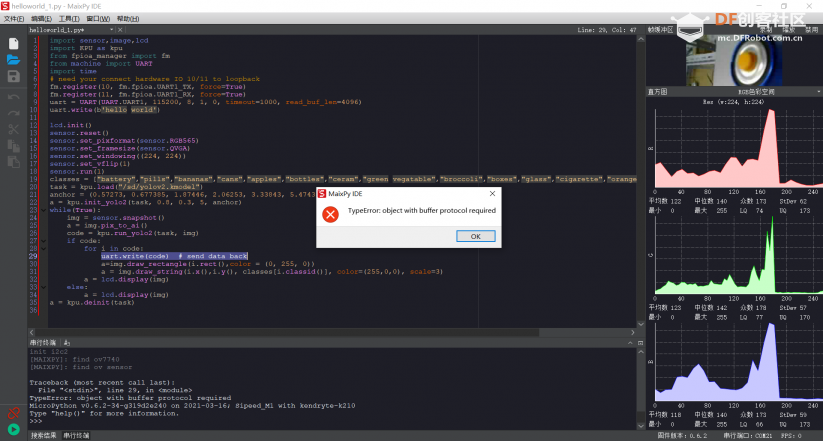Click the 固件版本: 0.6.2 status entry
Screen dimensions: 823x441
tap(682, 436)
